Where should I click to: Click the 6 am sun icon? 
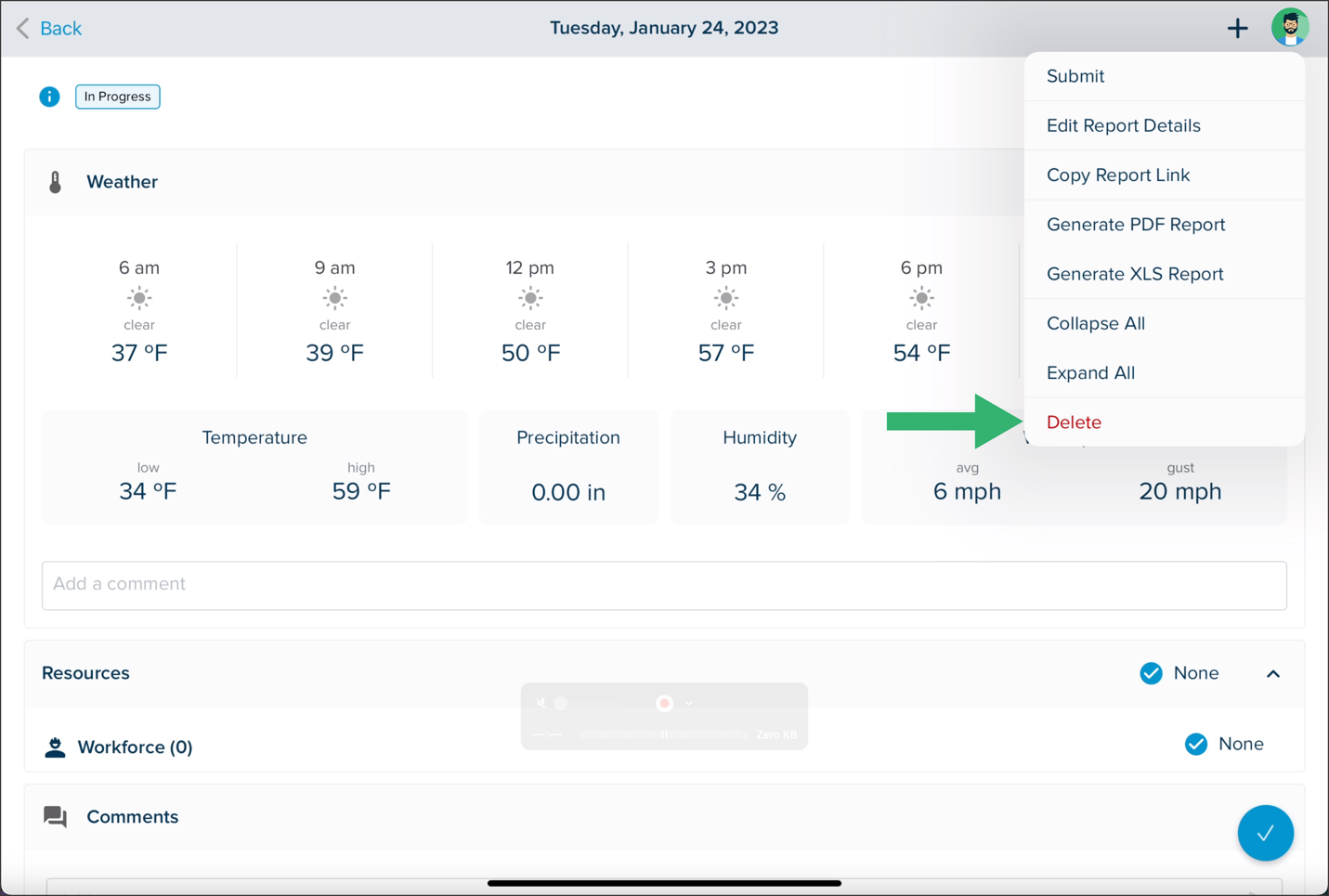pos(139,298)
